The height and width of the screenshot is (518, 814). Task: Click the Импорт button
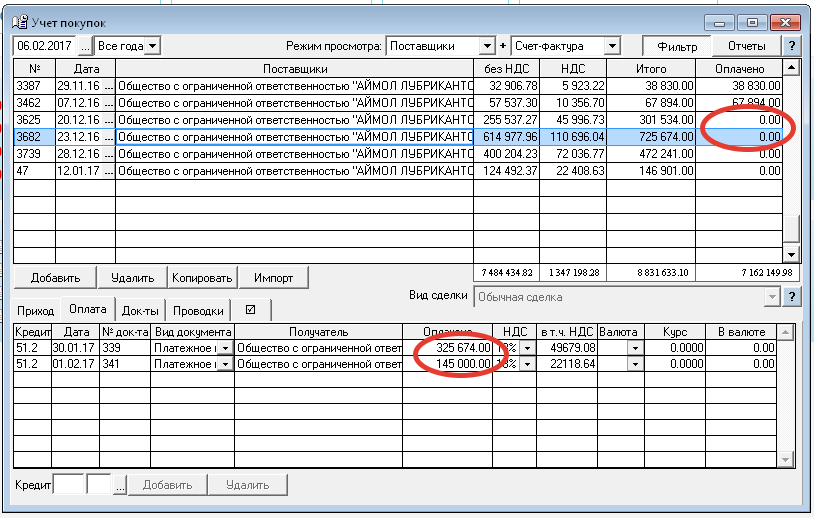point(274,278)
